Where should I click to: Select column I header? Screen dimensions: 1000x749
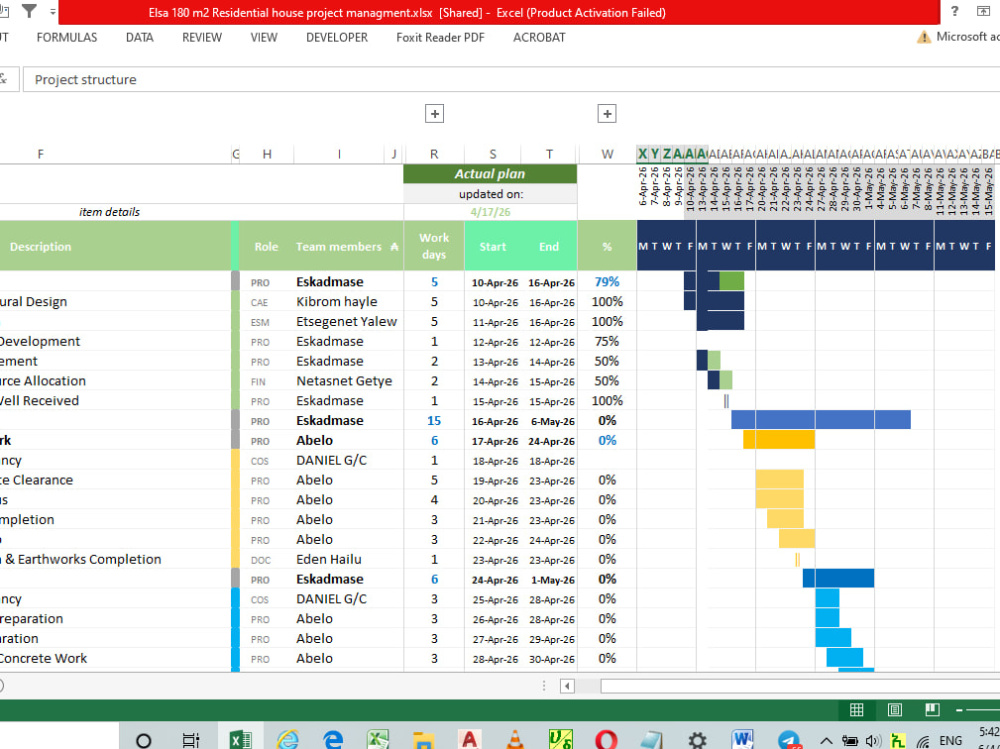(339, 154)
